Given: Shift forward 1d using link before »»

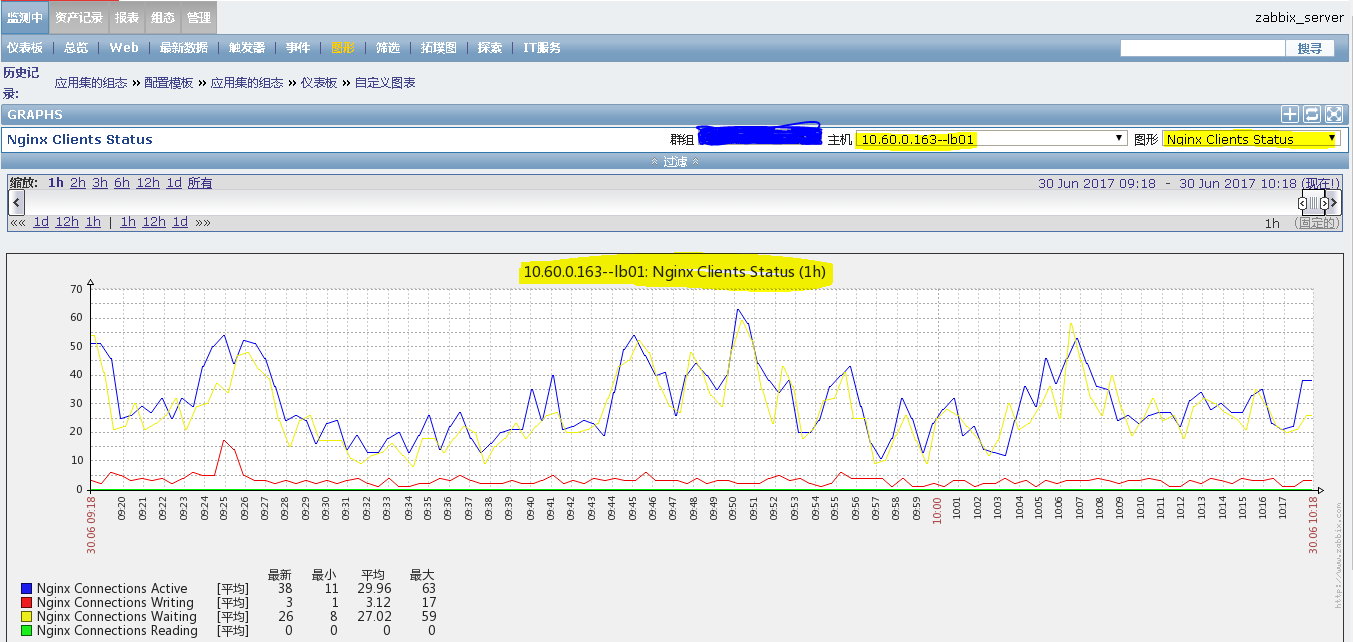Looking at the screenshot, I should click(x=180, y=222).
